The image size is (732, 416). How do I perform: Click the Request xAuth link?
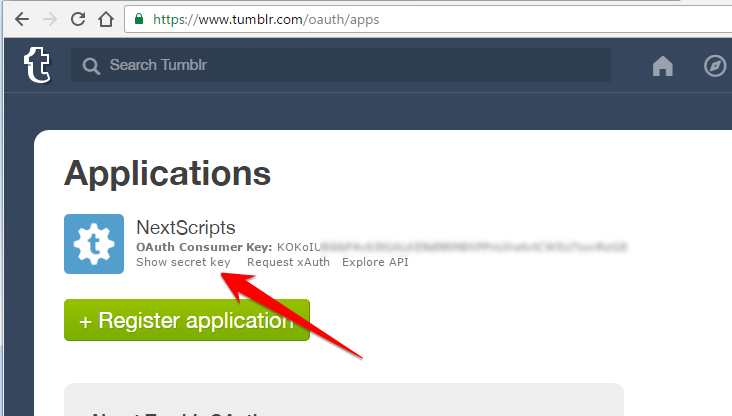tap(288, 262)
